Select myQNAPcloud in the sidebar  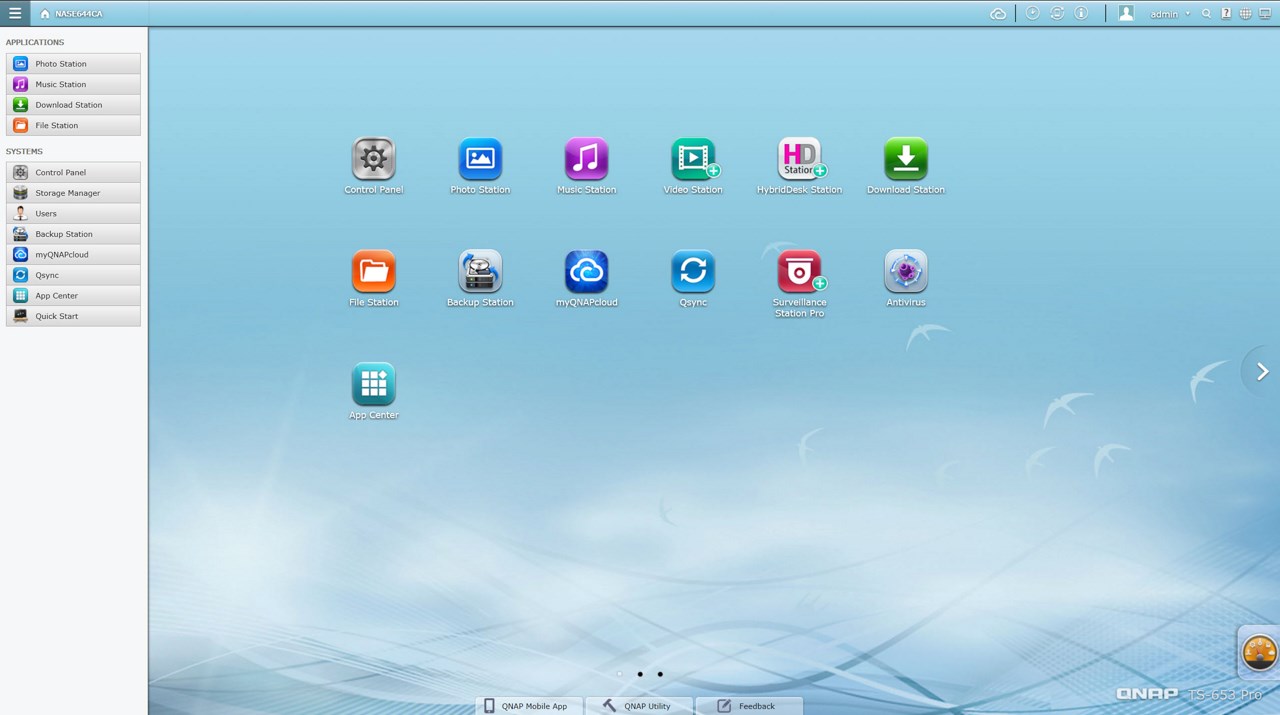pyautogui.click(x=73, y=255)
